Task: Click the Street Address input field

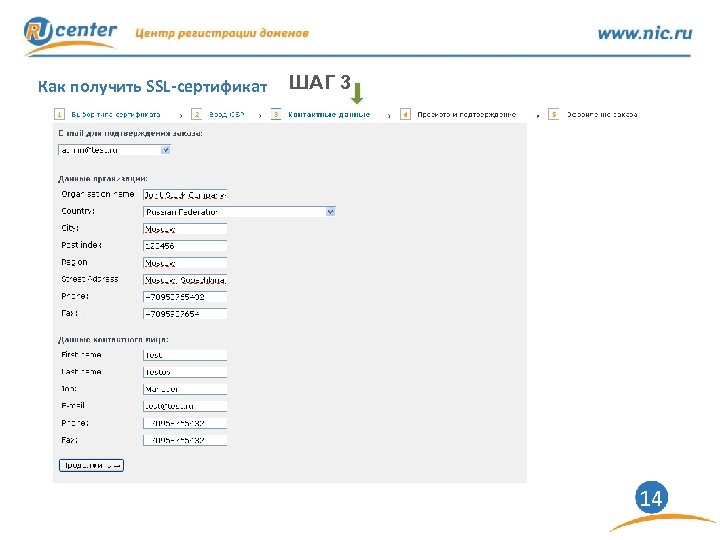Action: pos(185,280)
